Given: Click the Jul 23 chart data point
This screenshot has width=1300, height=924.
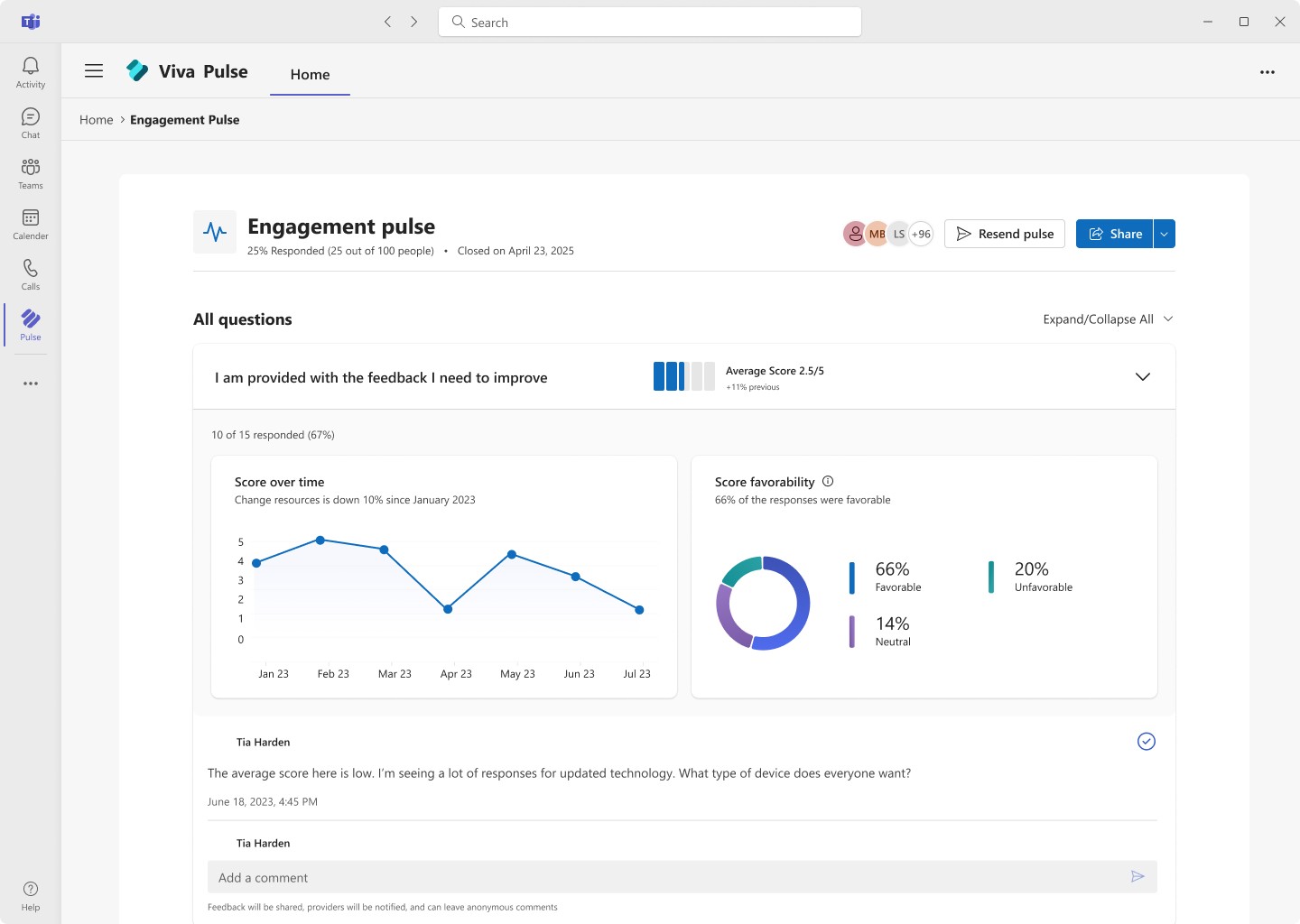Looking at the screenshot, I should pyautogui.click(x=639, y=610).
